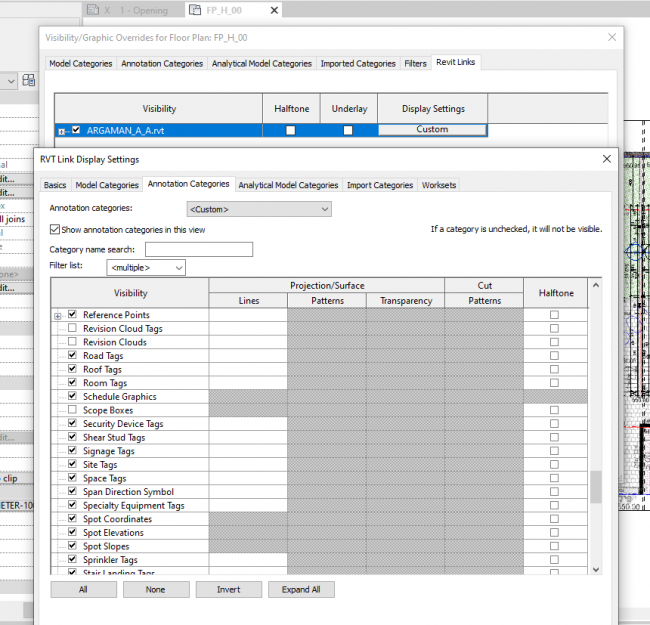
Task: Enable the Revision Cloud Tags checkbox
Action: click(72, 328)
